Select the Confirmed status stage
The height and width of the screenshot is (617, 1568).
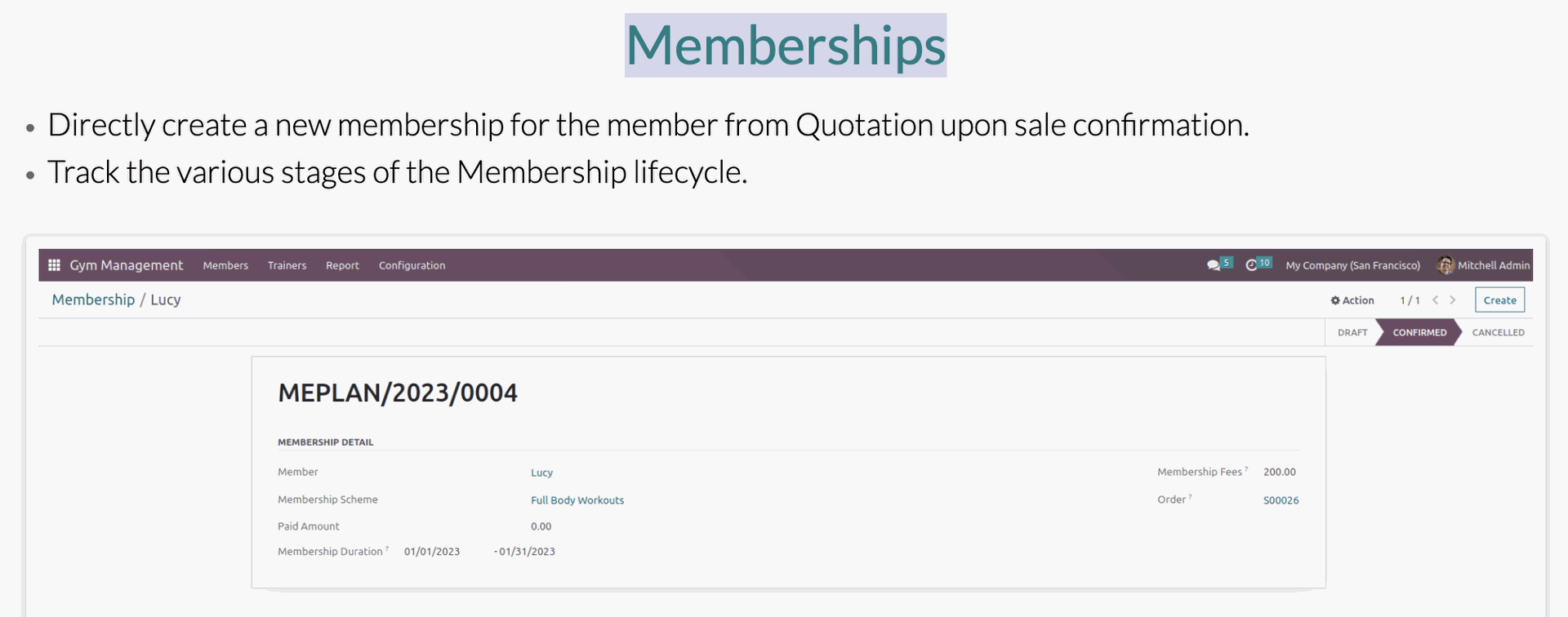click(x=1419, y=332)
